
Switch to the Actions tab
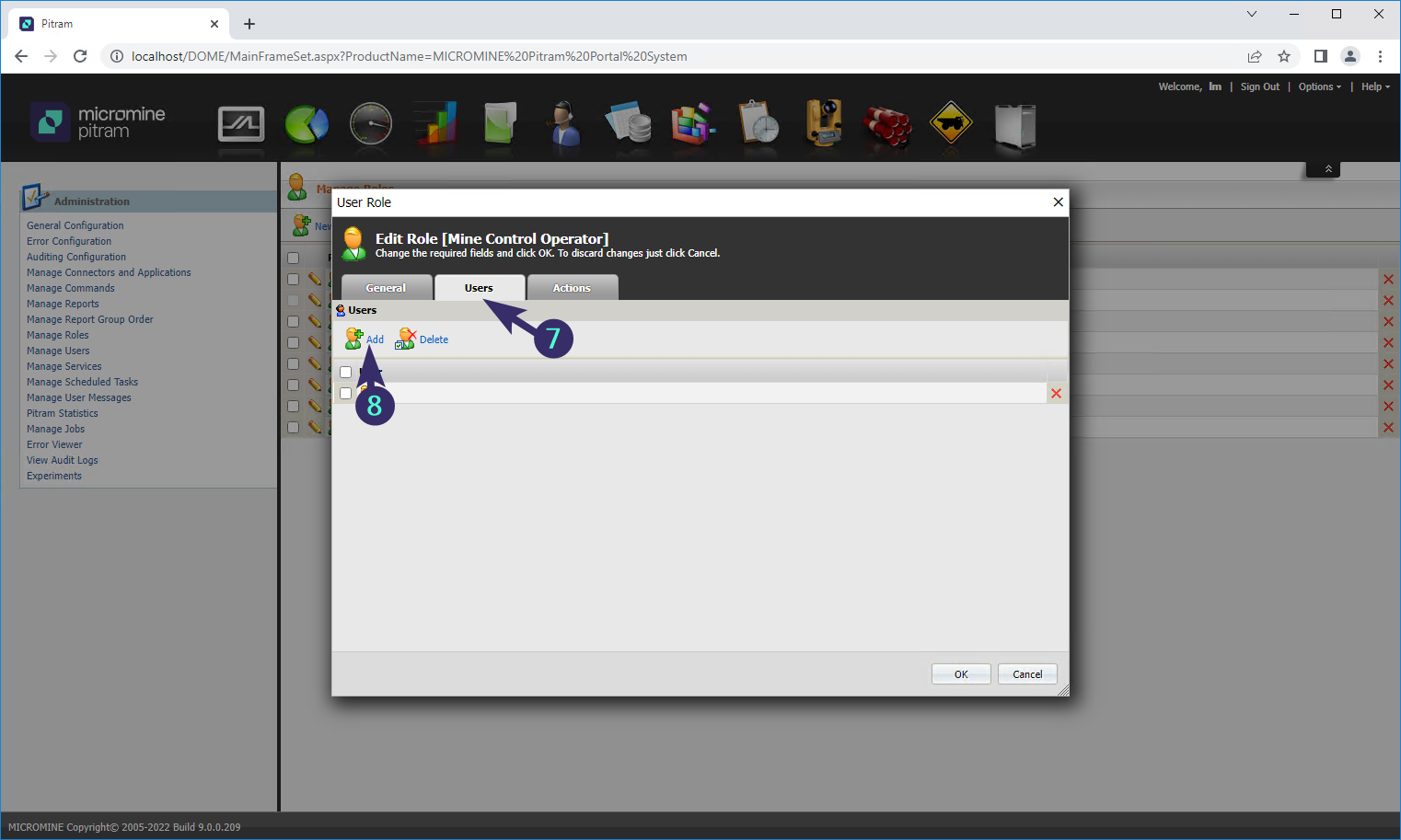click(572, 288)
